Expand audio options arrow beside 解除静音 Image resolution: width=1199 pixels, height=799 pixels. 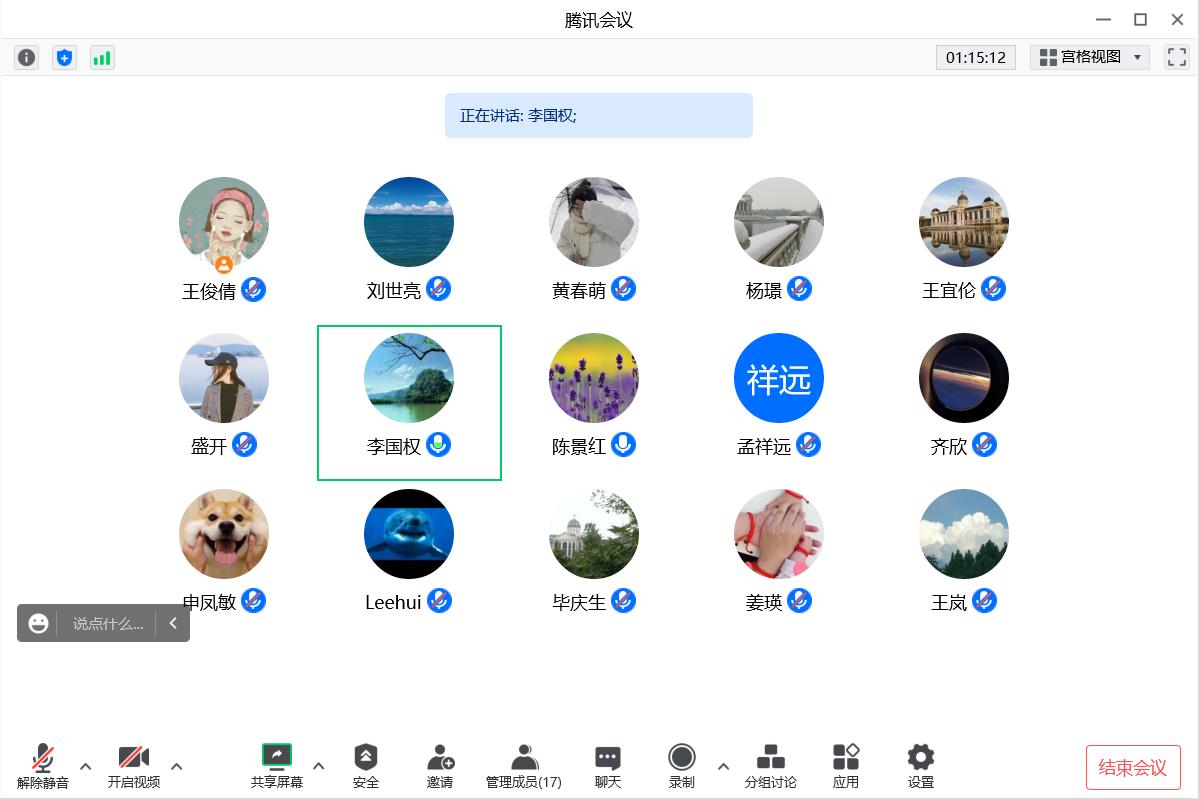tap(85, 767)
